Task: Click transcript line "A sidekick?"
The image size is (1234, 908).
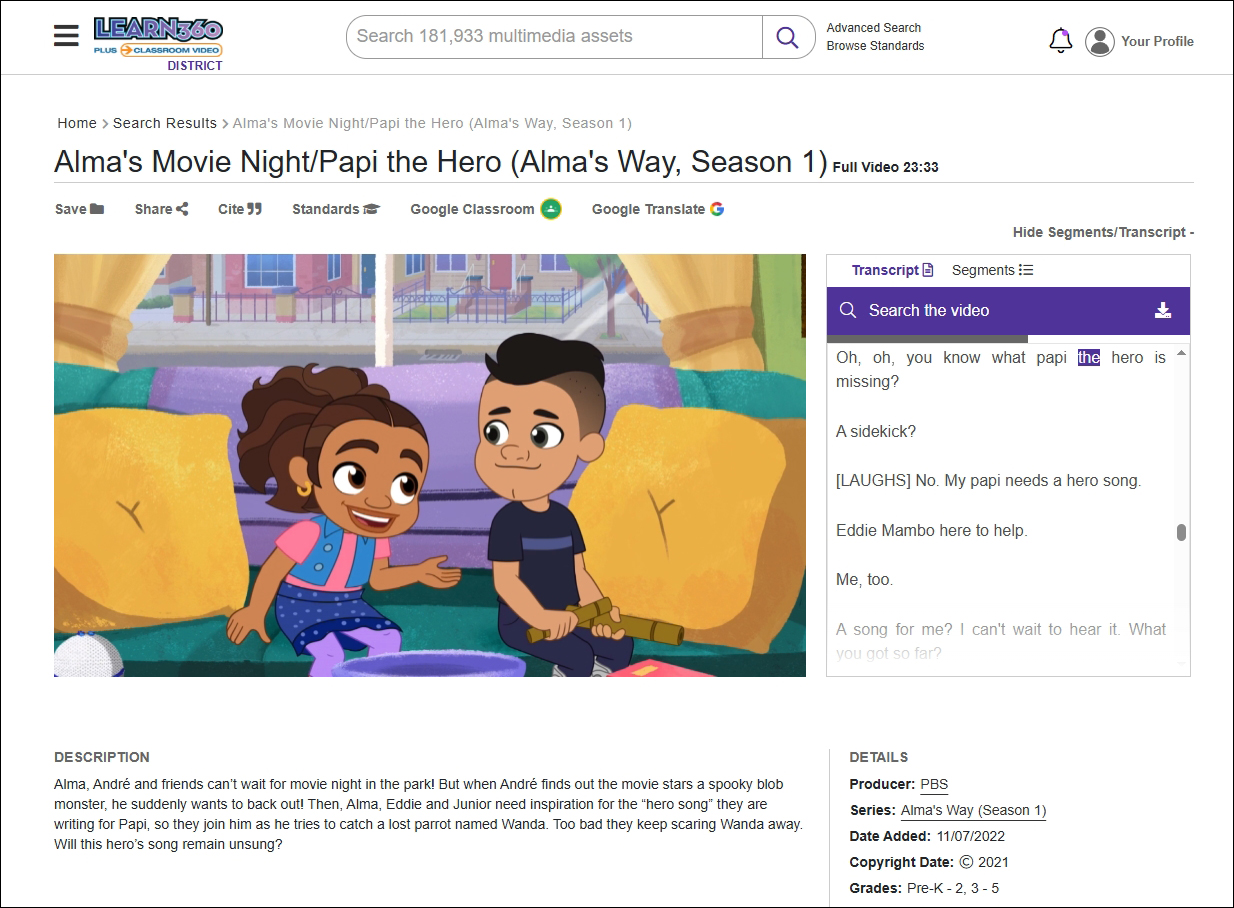Action: point(876,431)
